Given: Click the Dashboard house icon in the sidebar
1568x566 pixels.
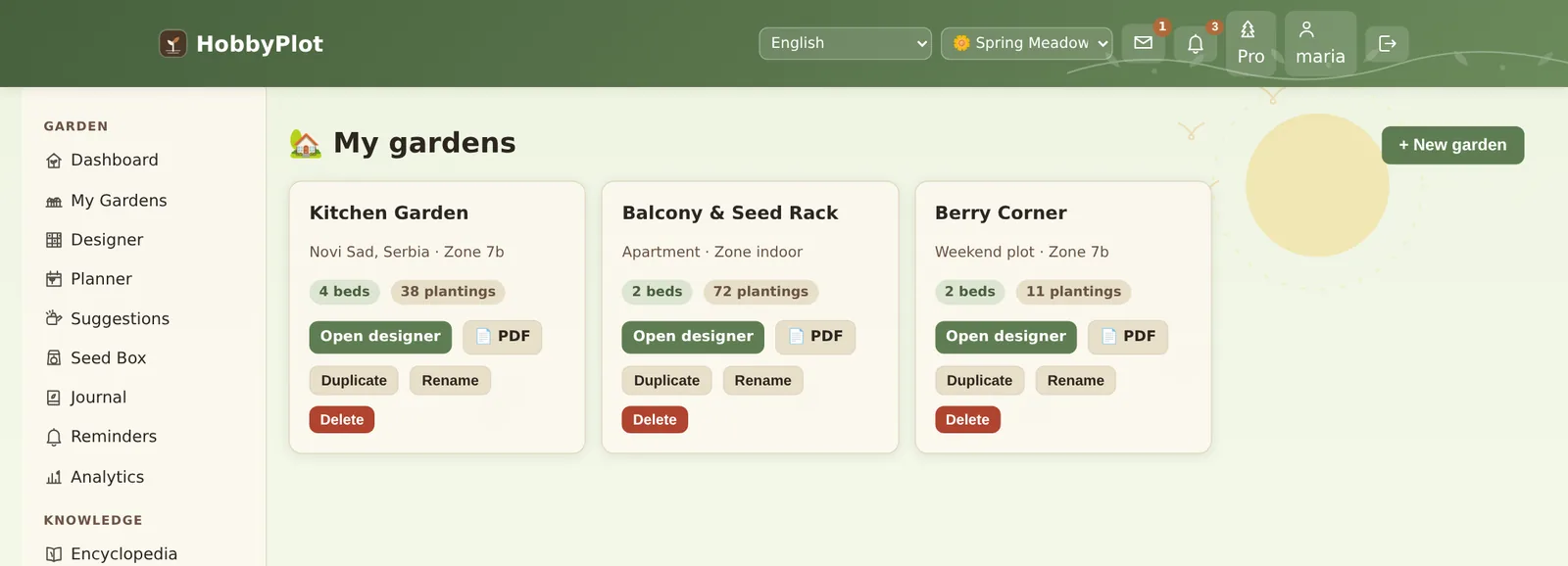Looking at the screenshot, I should click(54, 161).
